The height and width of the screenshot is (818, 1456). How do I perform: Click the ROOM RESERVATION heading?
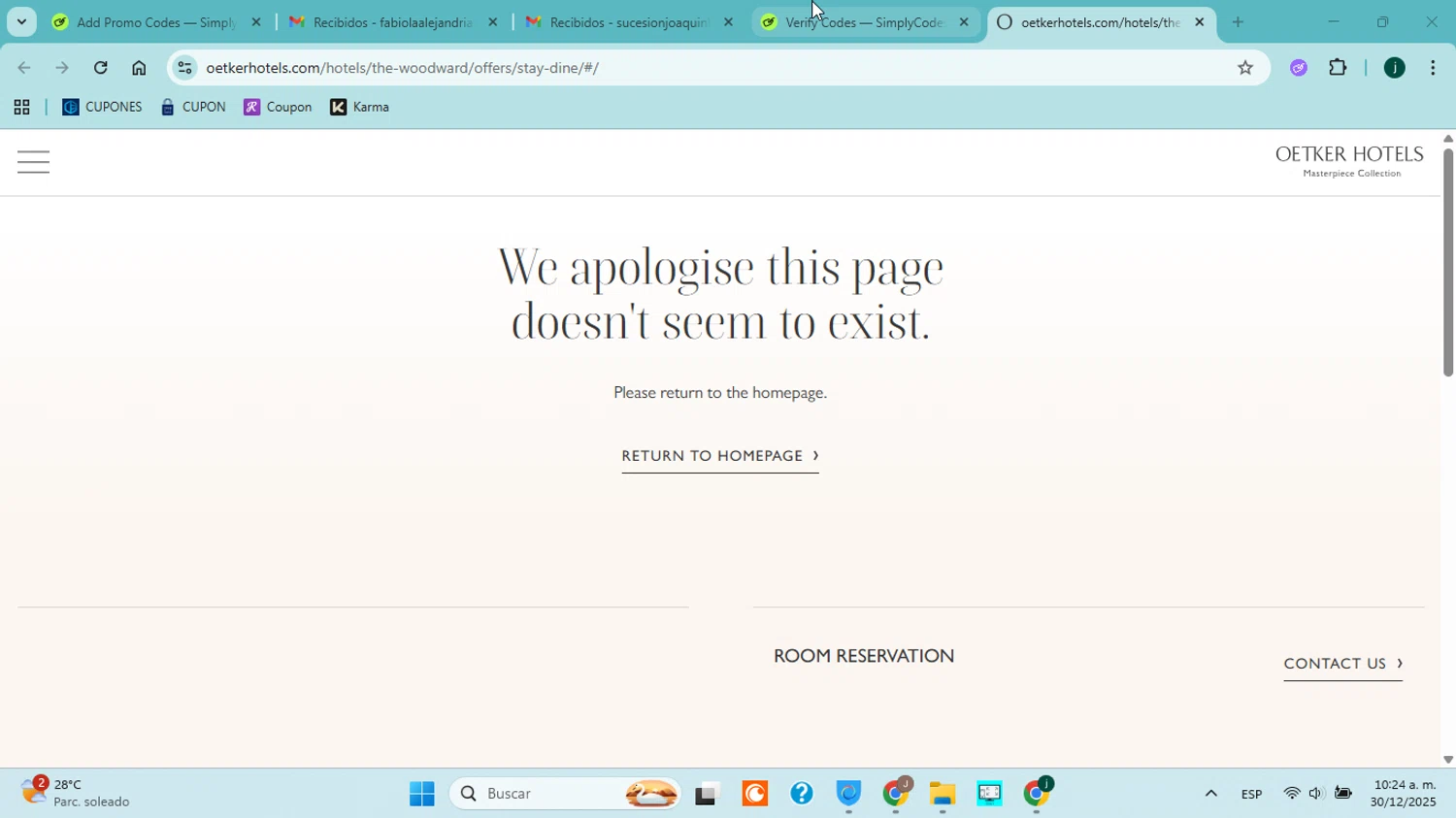(x=864, y=657)
